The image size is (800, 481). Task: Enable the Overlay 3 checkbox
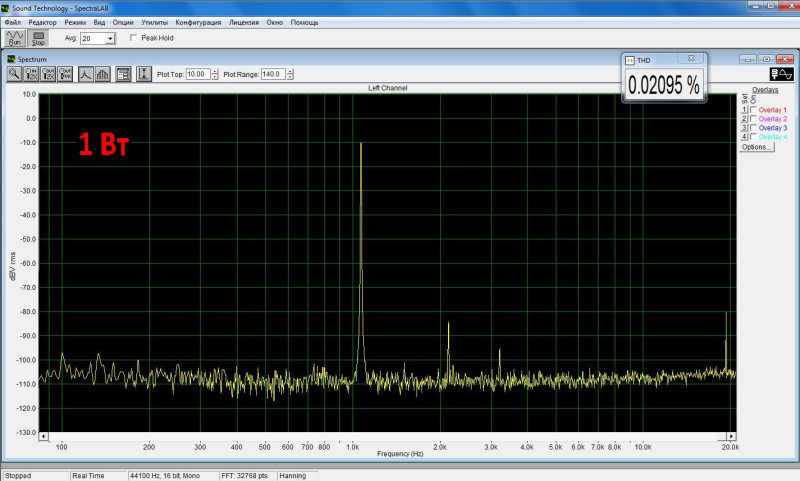pyautogui.click(x=754, y=128)
